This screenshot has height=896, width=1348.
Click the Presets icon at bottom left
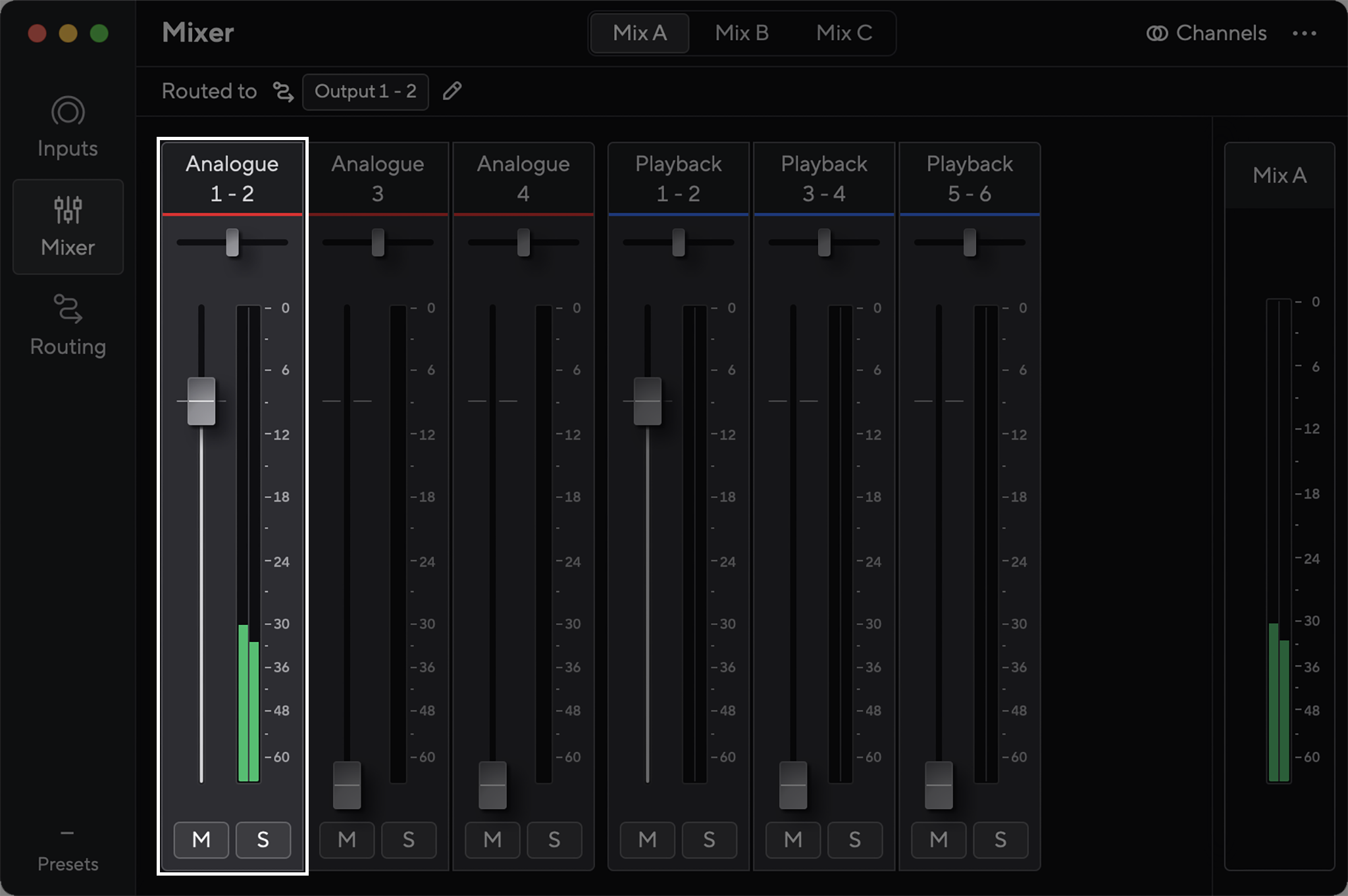pos(68,832)
